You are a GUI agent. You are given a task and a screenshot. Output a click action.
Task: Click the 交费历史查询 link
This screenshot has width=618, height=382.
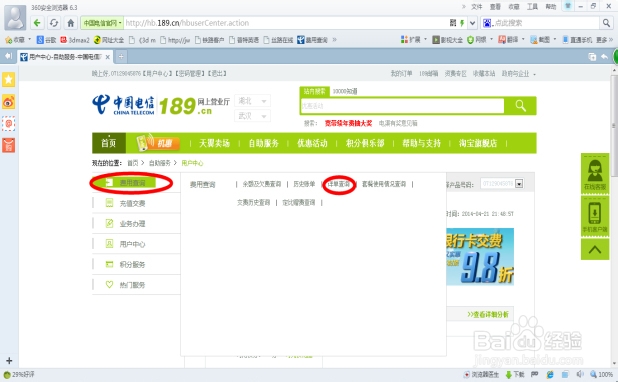tap(253, 203)
